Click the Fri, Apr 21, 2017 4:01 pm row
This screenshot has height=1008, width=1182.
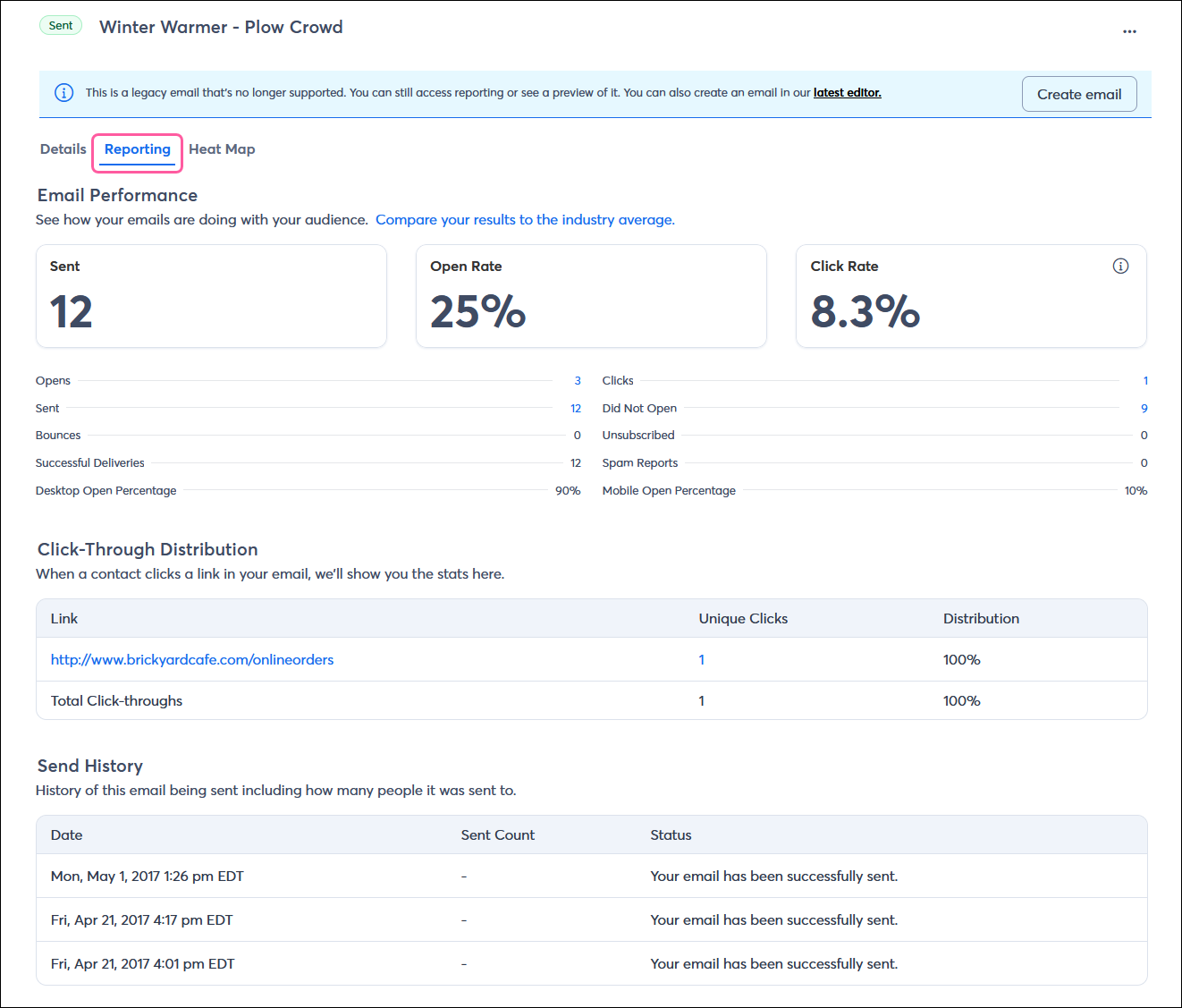coord(592,964)
